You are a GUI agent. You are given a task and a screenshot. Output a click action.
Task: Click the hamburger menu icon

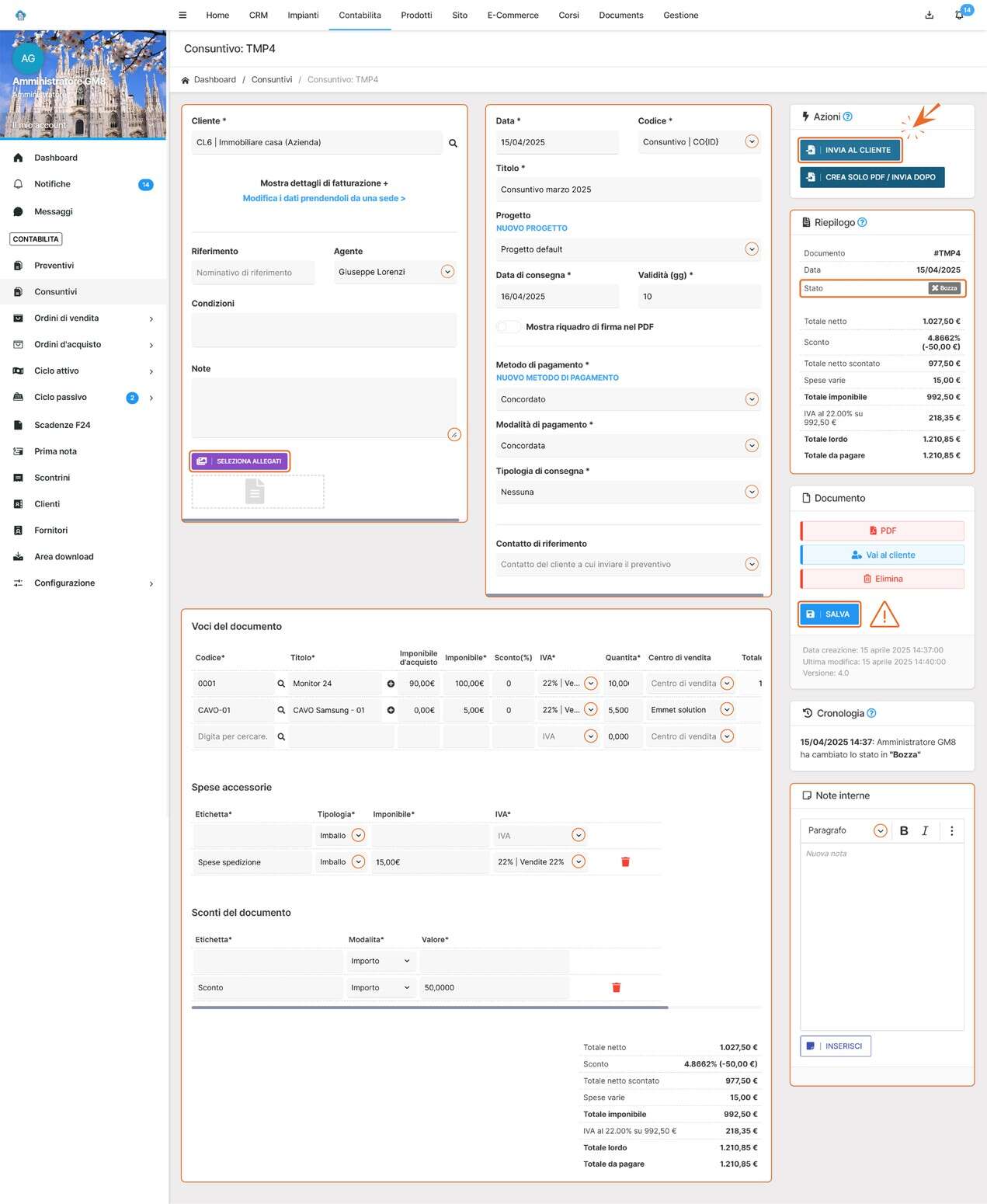182,16
